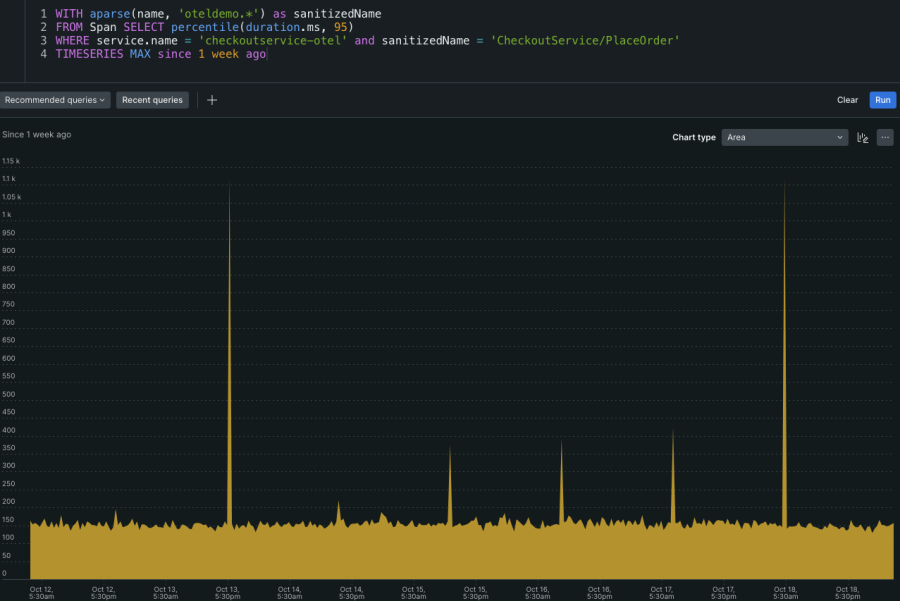Screen dimensions: 900x601
Task: Click the 'Chart type' label text
Action: click(x=693, y=138)
